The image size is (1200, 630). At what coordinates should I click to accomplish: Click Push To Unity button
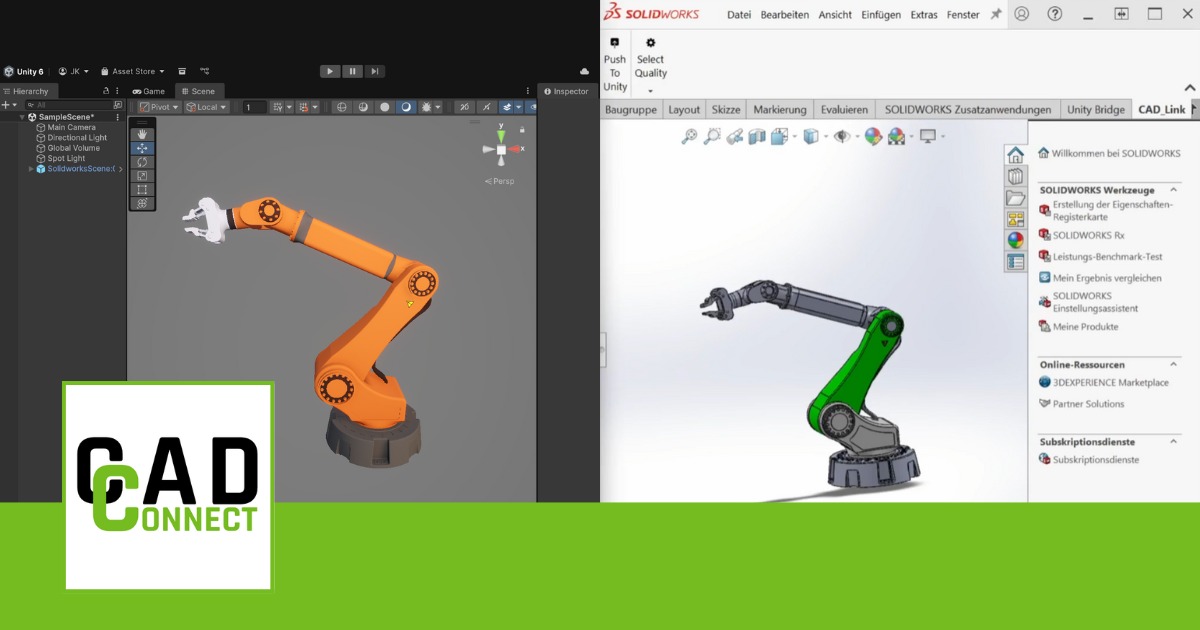pyautogui.click(x=615, y=65)
